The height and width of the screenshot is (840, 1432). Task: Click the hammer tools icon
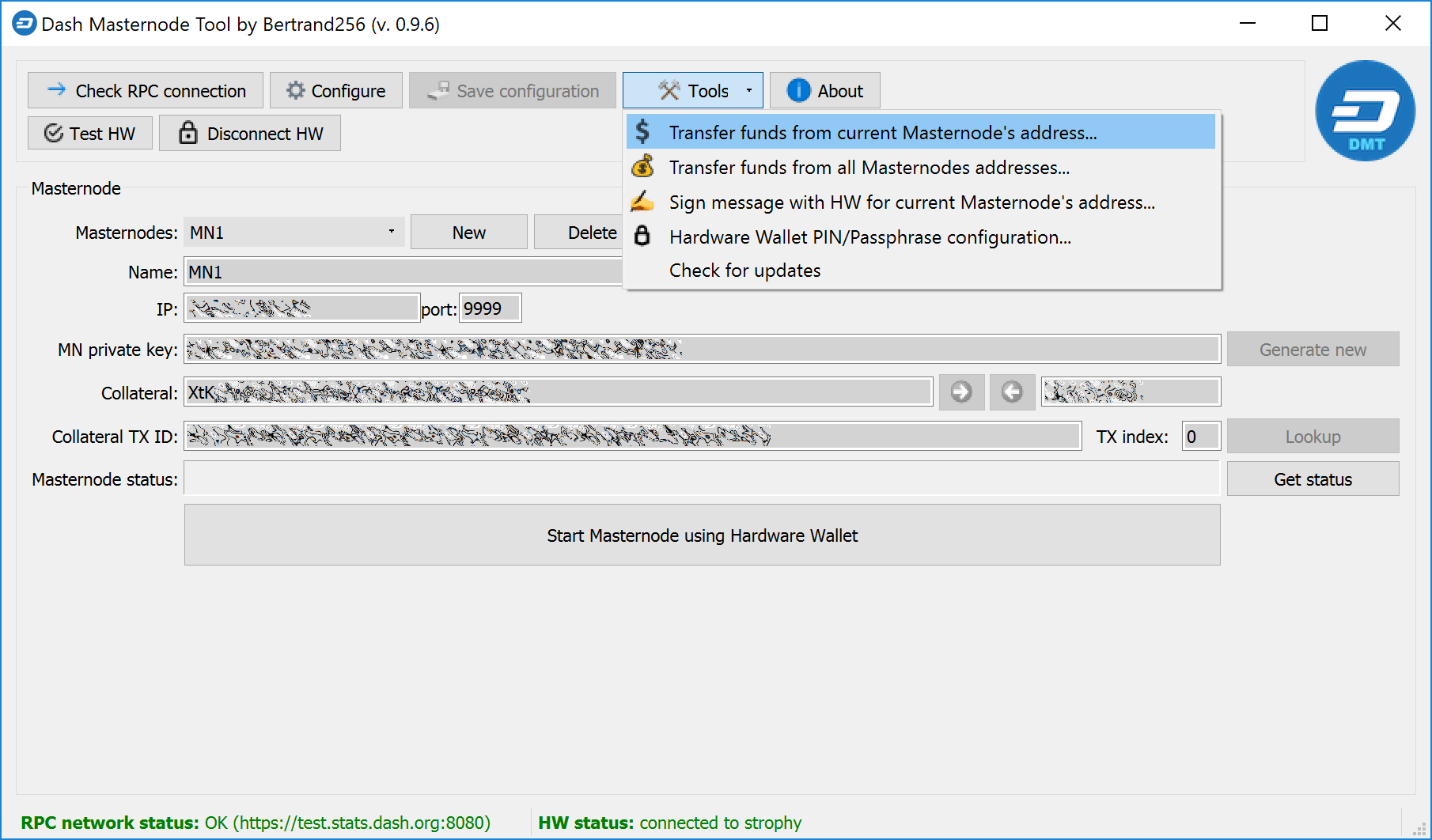669,90
